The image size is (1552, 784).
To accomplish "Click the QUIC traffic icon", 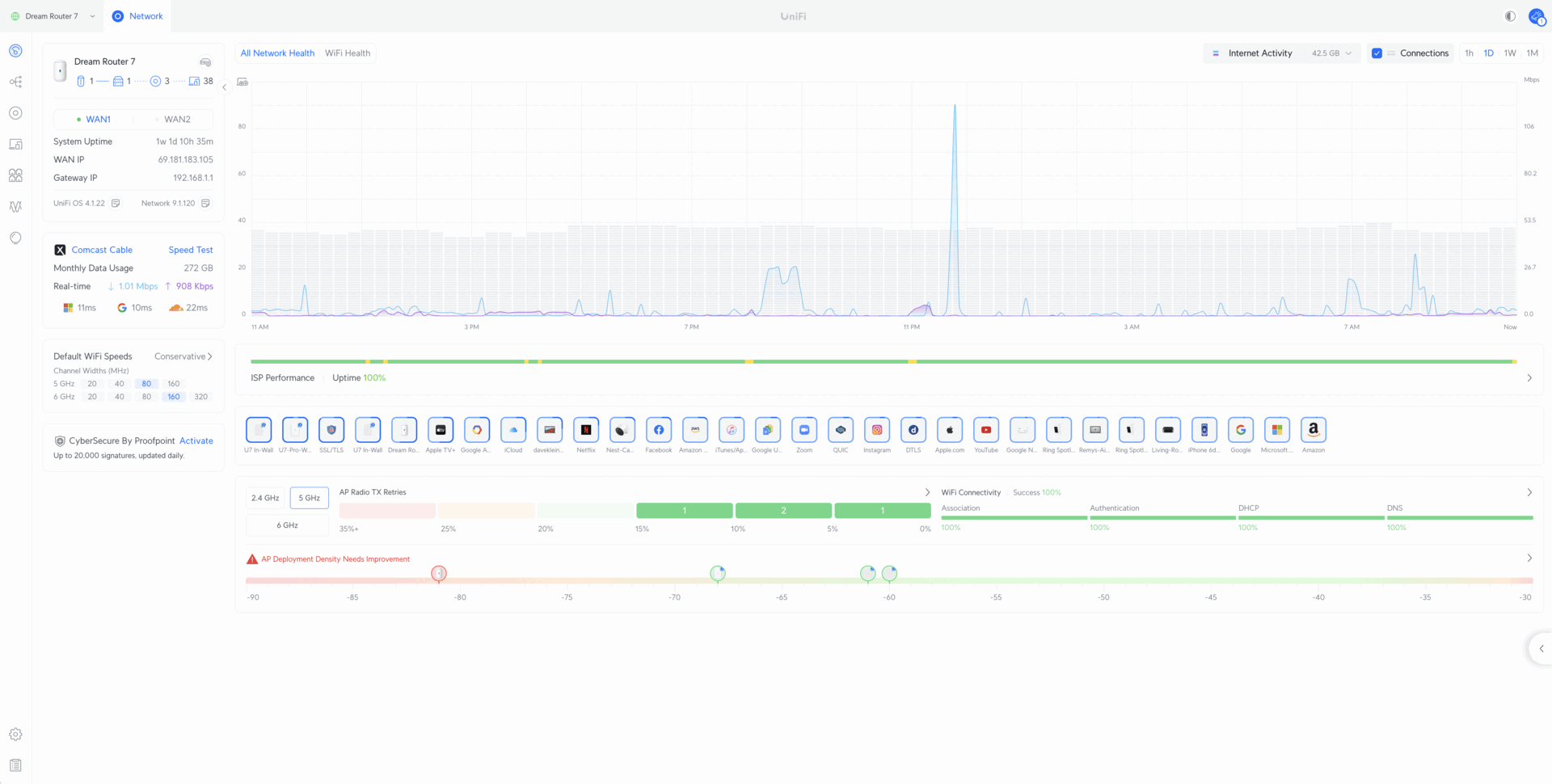I will click(841, 430).
